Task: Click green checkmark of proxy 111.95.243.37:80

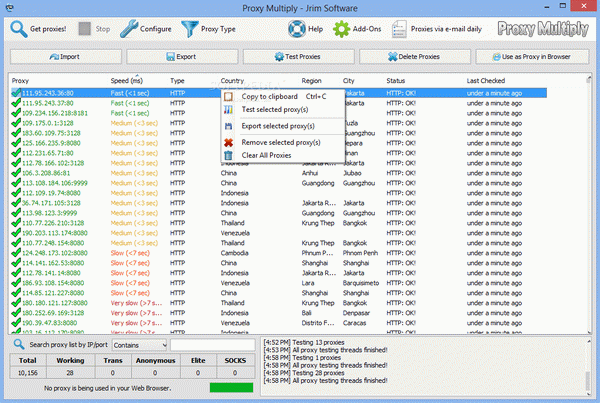Action: pyautogui.click(x=16, y=103)
